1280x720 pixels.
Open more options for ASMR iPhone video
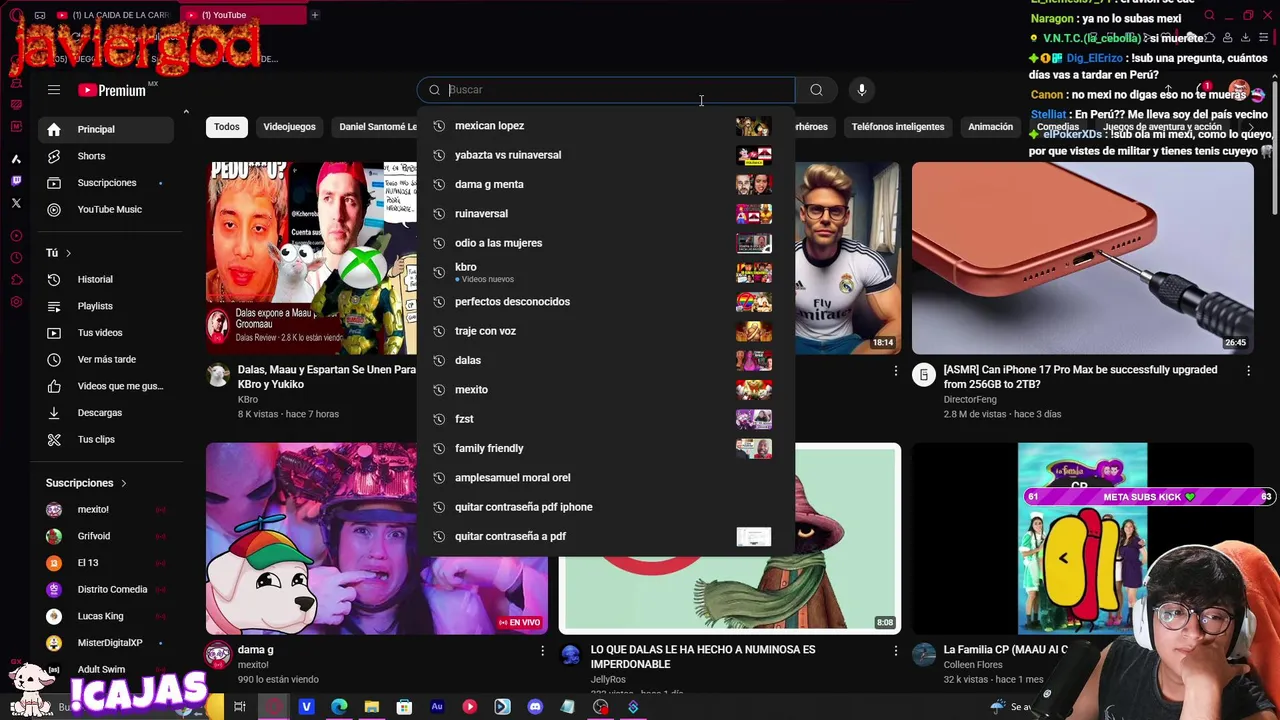click(1248, 371)
